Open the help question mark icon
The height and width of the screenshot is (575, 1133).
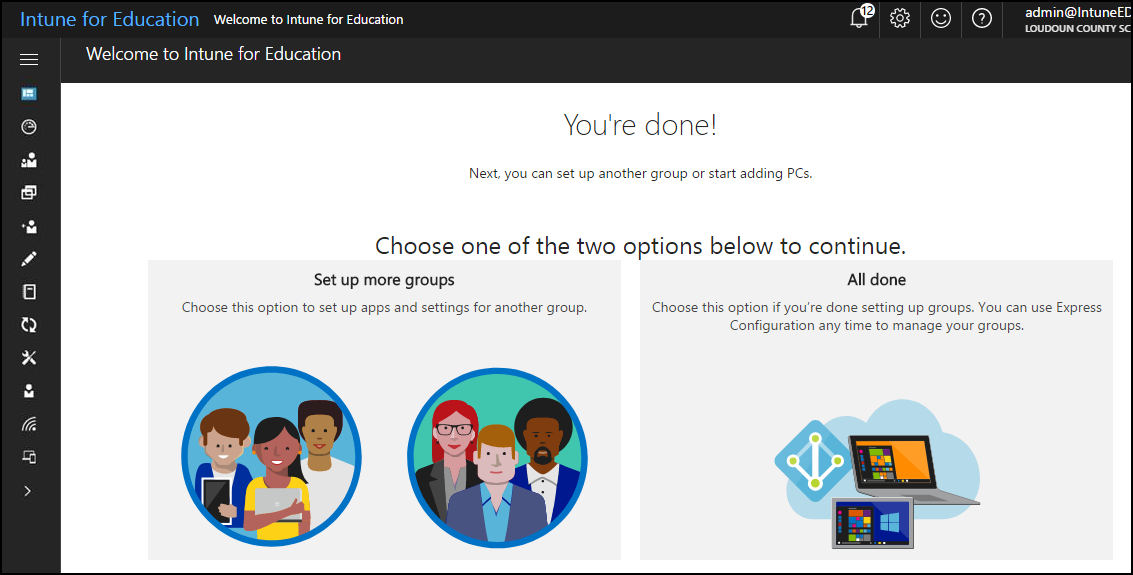point(982,18)
